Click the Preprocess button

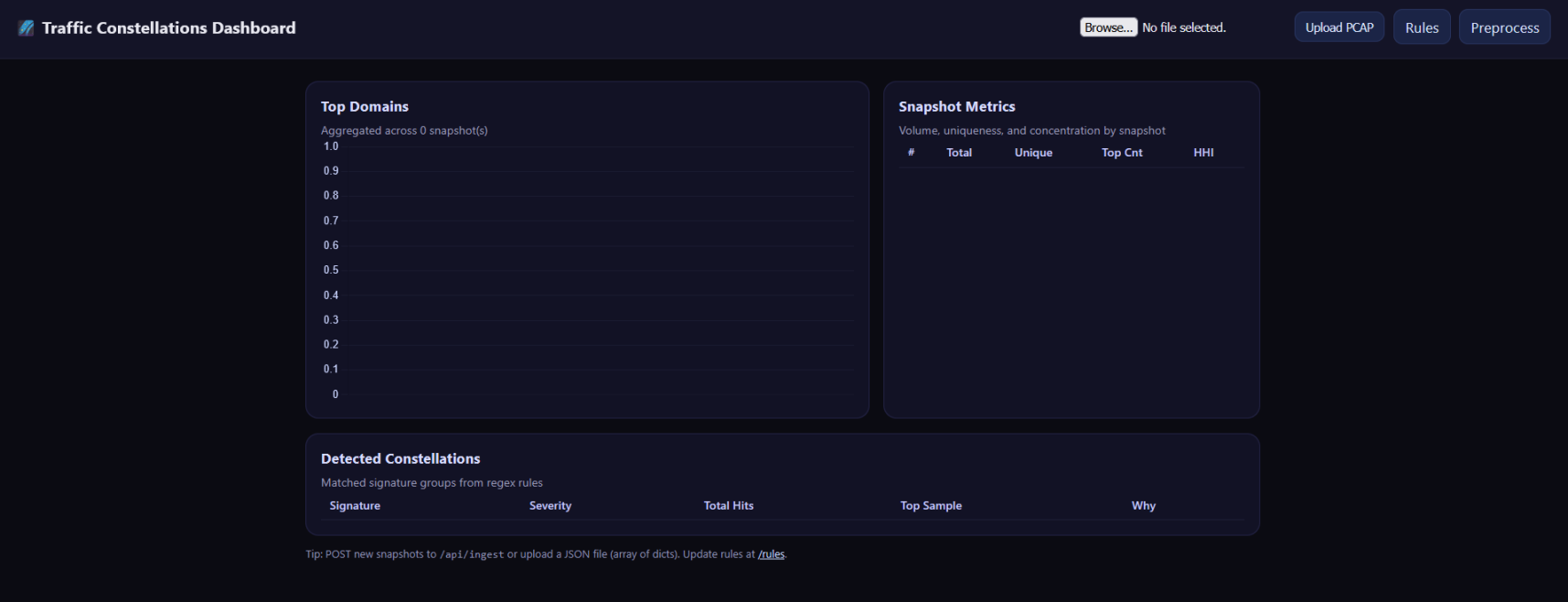pyautogui.click(x=1505, y=27)
